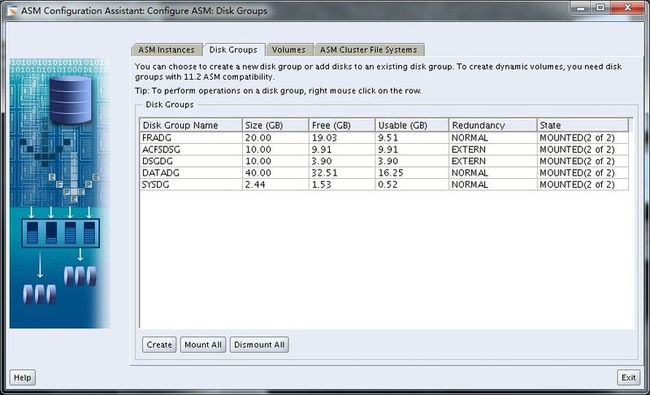Click the 3.90 free cell for DSGDG
The height and width of the screenshot is (395, 650).
click(342, 161)
